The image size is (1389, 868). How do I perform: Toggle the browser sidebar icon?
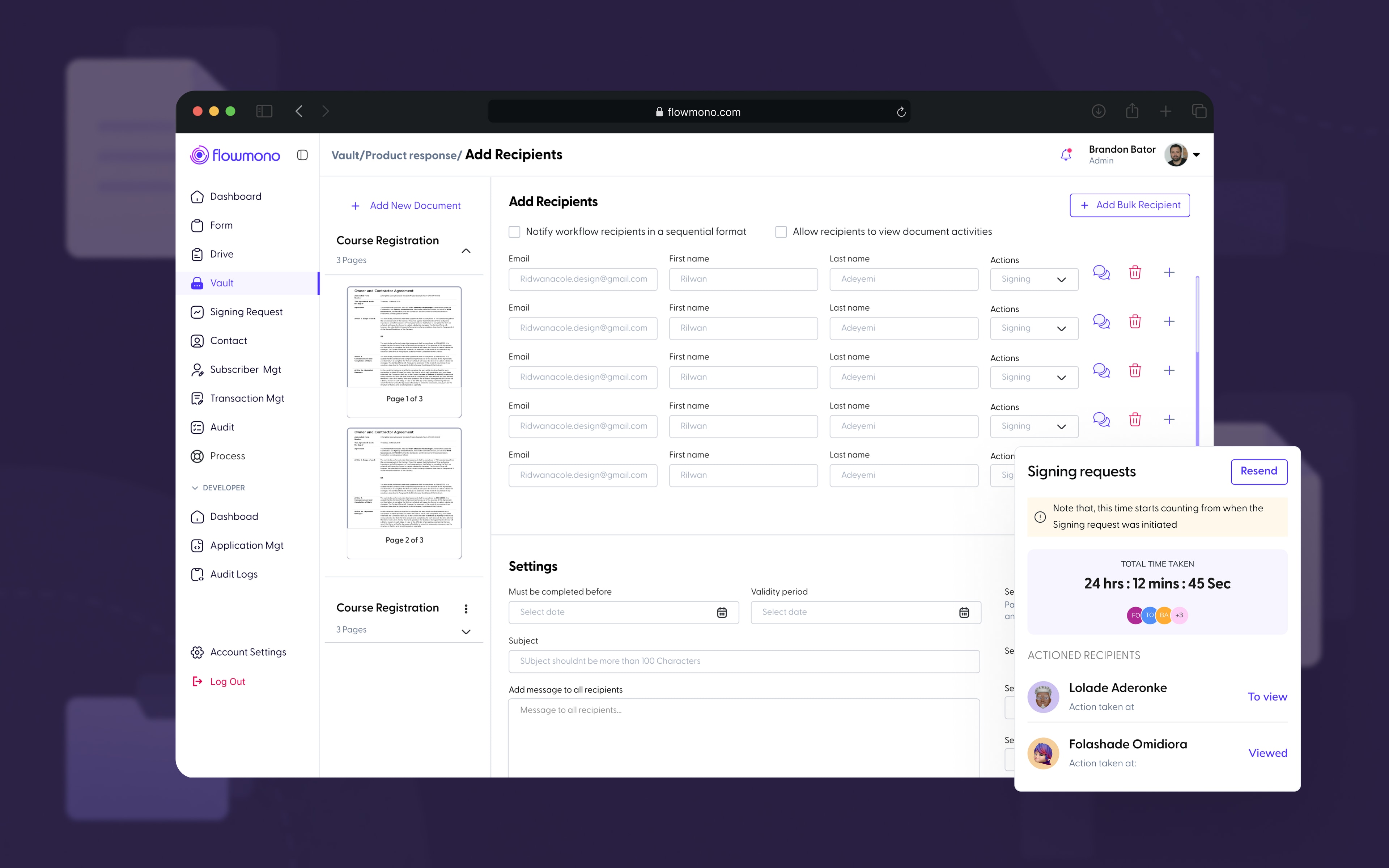tap(264, 111)
